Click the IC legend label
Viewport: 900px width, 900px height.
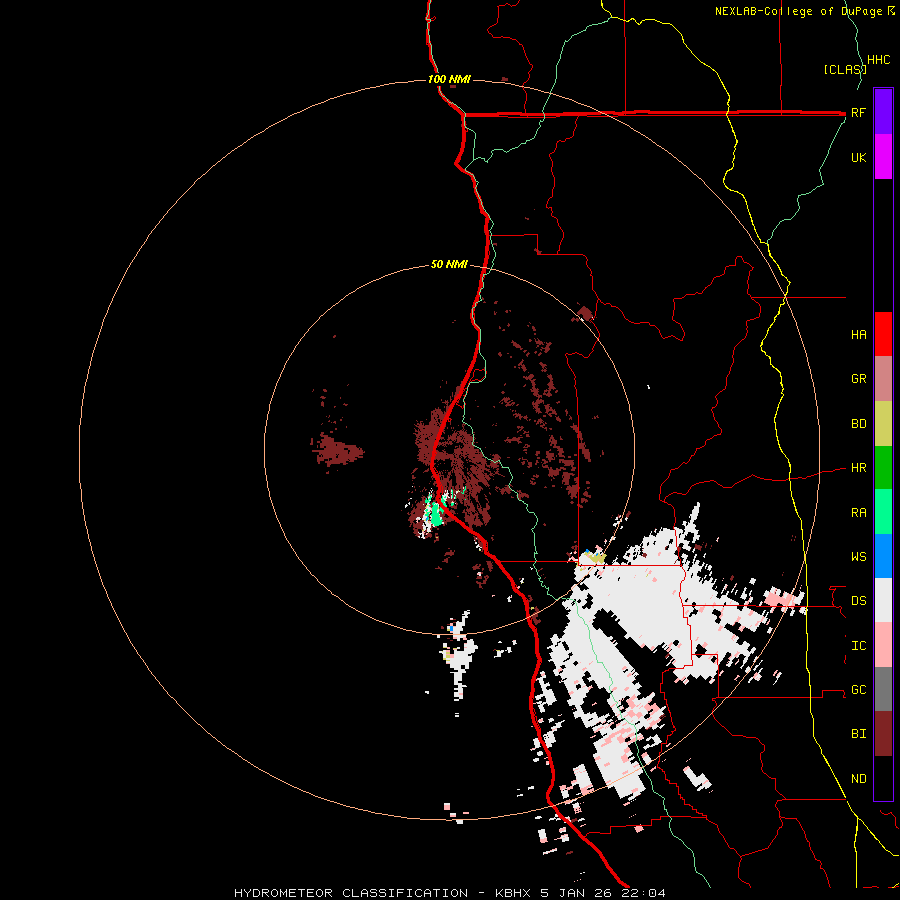[858, 645]
